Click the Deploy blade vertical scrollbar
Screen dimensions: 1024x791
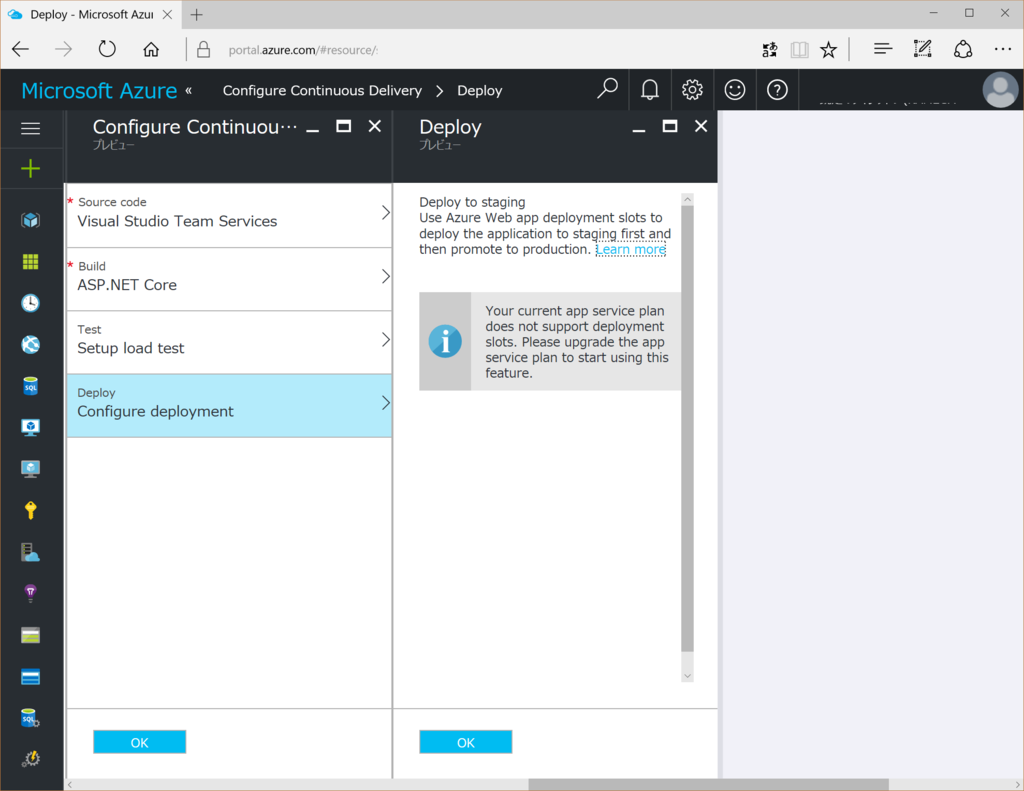click(687, 428)
